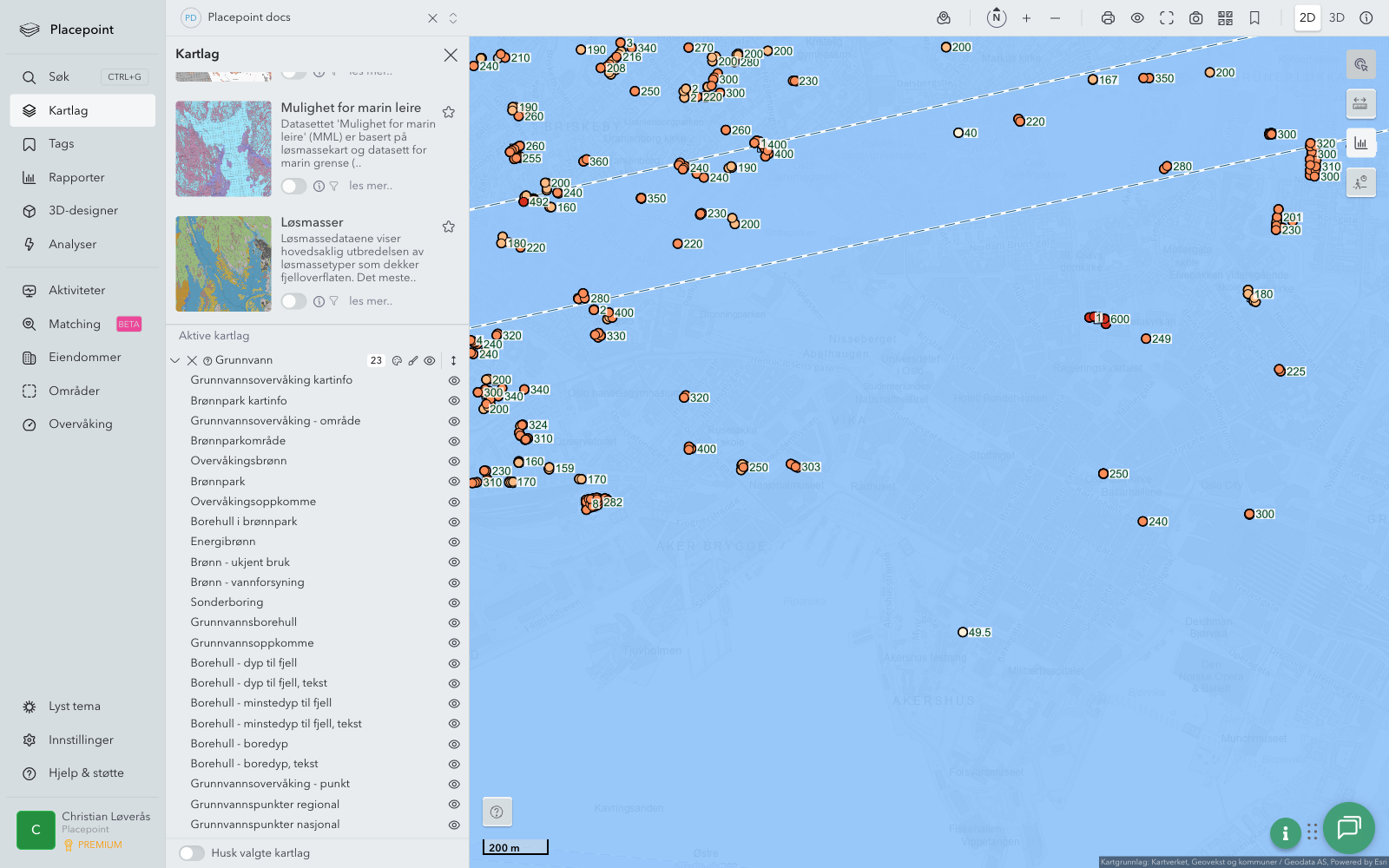Screen dimensions: 1389x868
Task: Switch map to 3D view
Action: pos(1337,18)
